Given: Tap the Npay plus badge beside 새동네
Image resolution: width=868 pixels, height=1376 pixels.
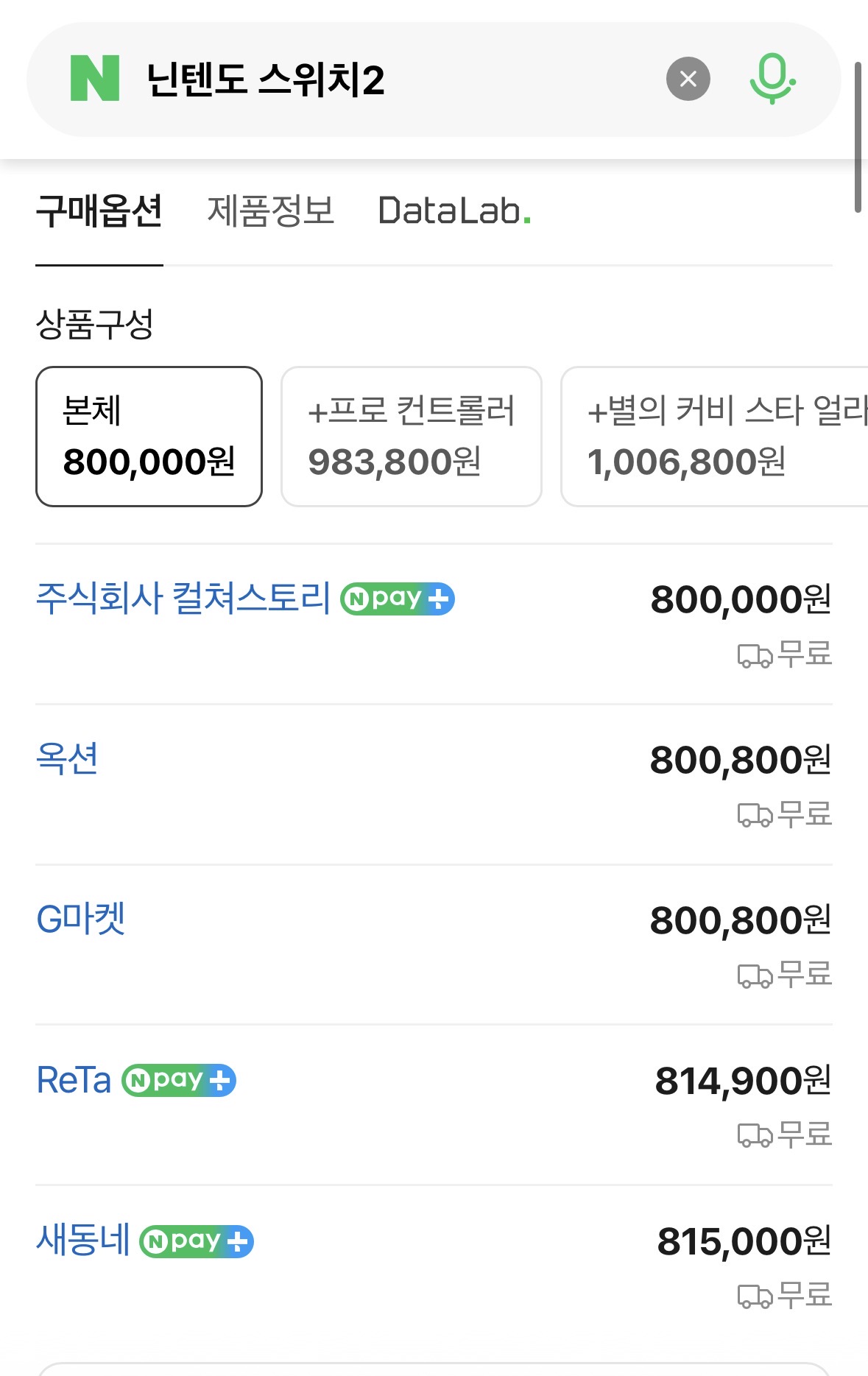Looking at the screenshot, I should (x=197, y=1242).
